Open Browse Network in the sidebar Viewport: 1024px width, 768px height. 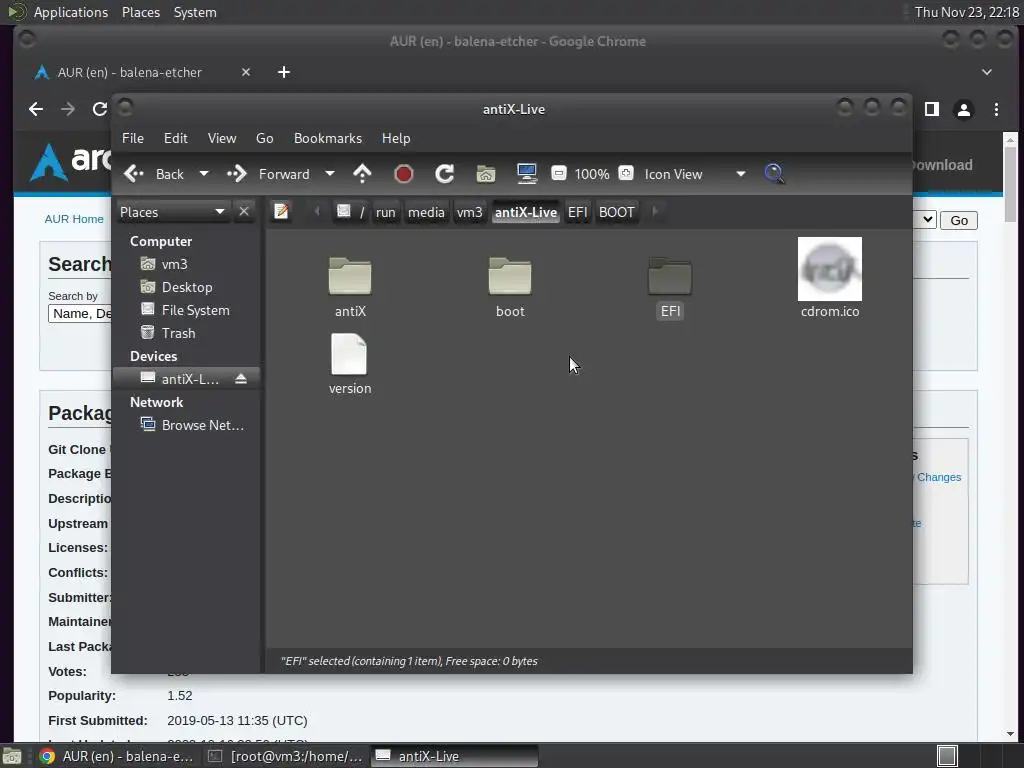[187, 425]
